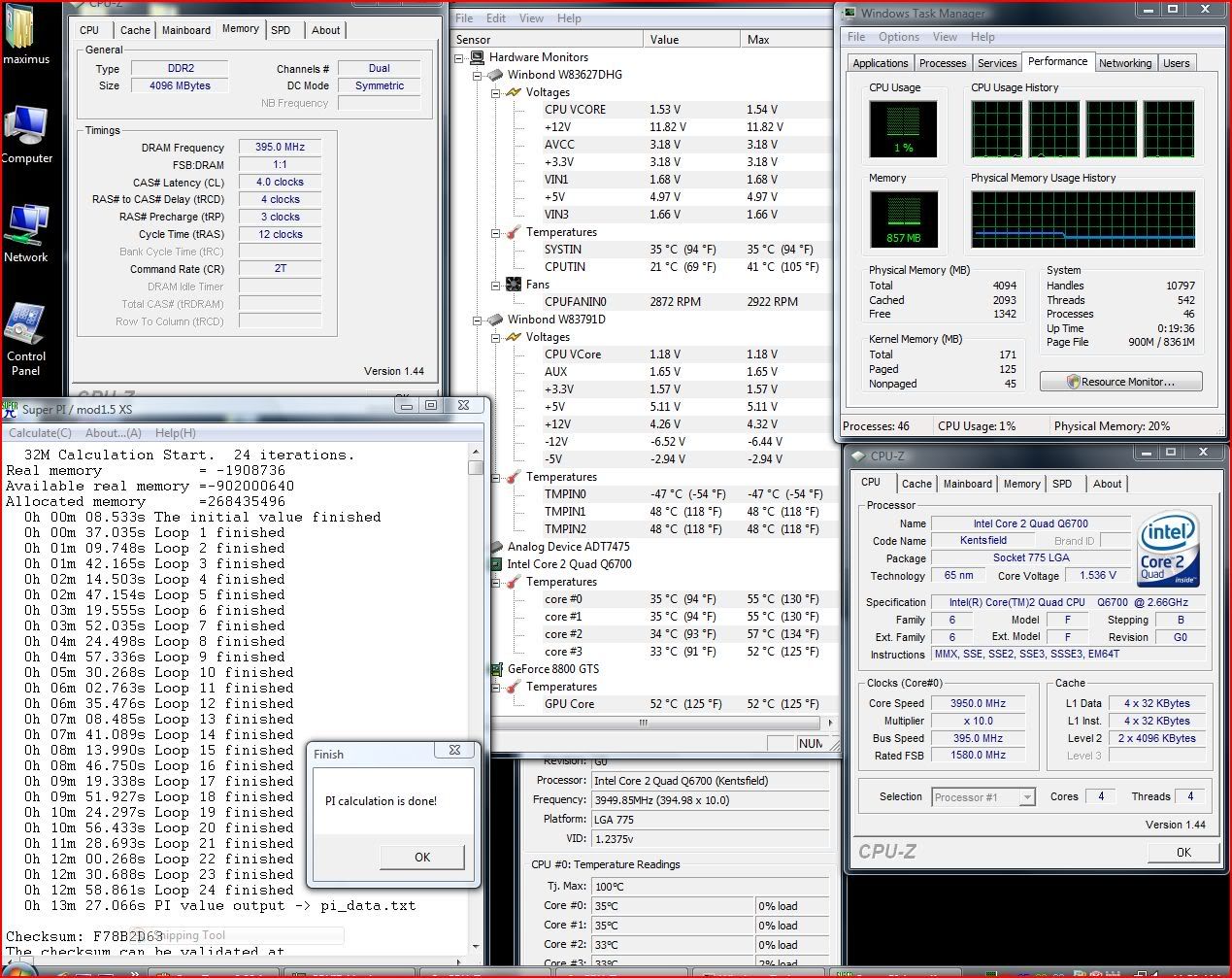Open the SPD tab in the CPU-Z timings window
1232x978 pixels.
281,30
